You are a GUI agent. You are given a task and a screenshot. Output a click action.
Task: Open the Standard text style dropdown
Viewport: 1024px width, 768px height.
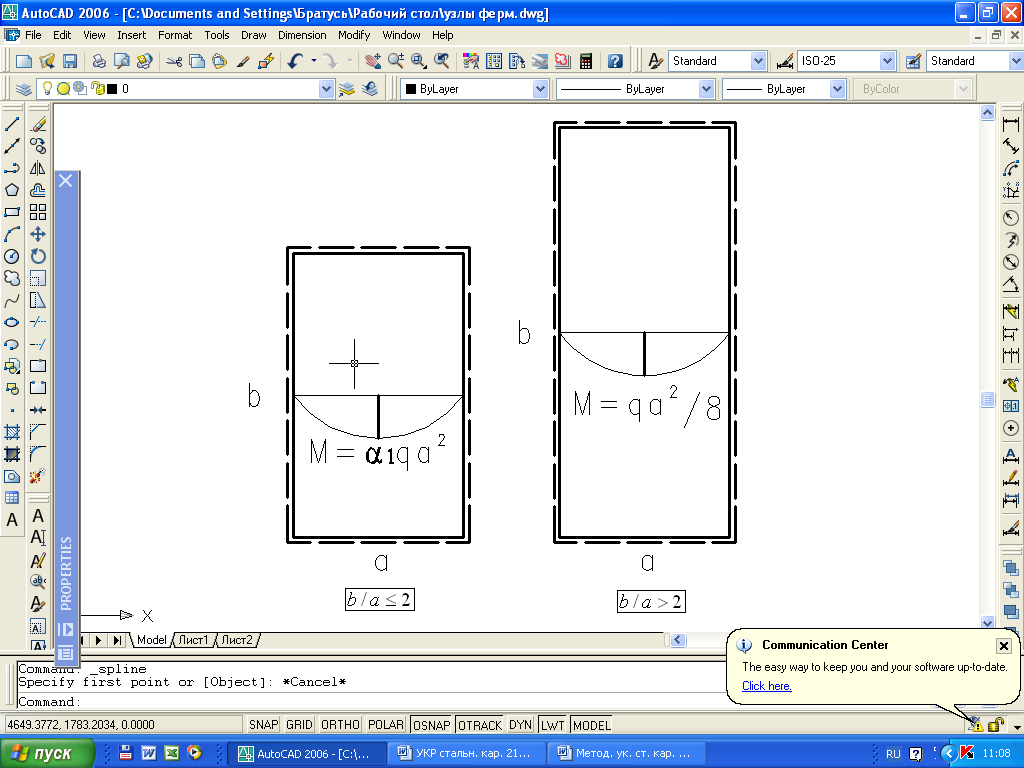(x=758, y=61)
